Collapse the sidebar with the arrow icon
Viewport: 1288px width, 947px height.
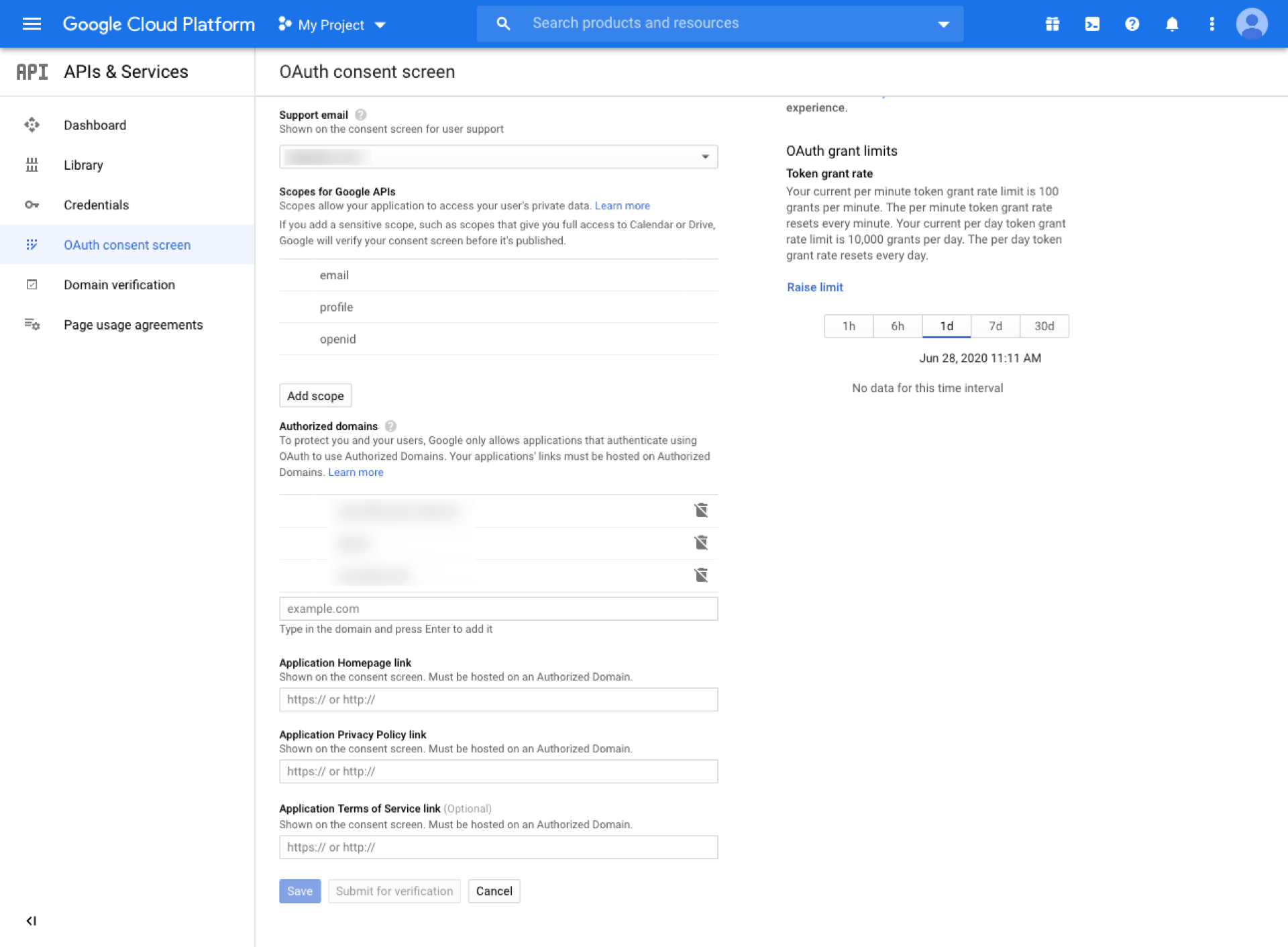point(31,921)
